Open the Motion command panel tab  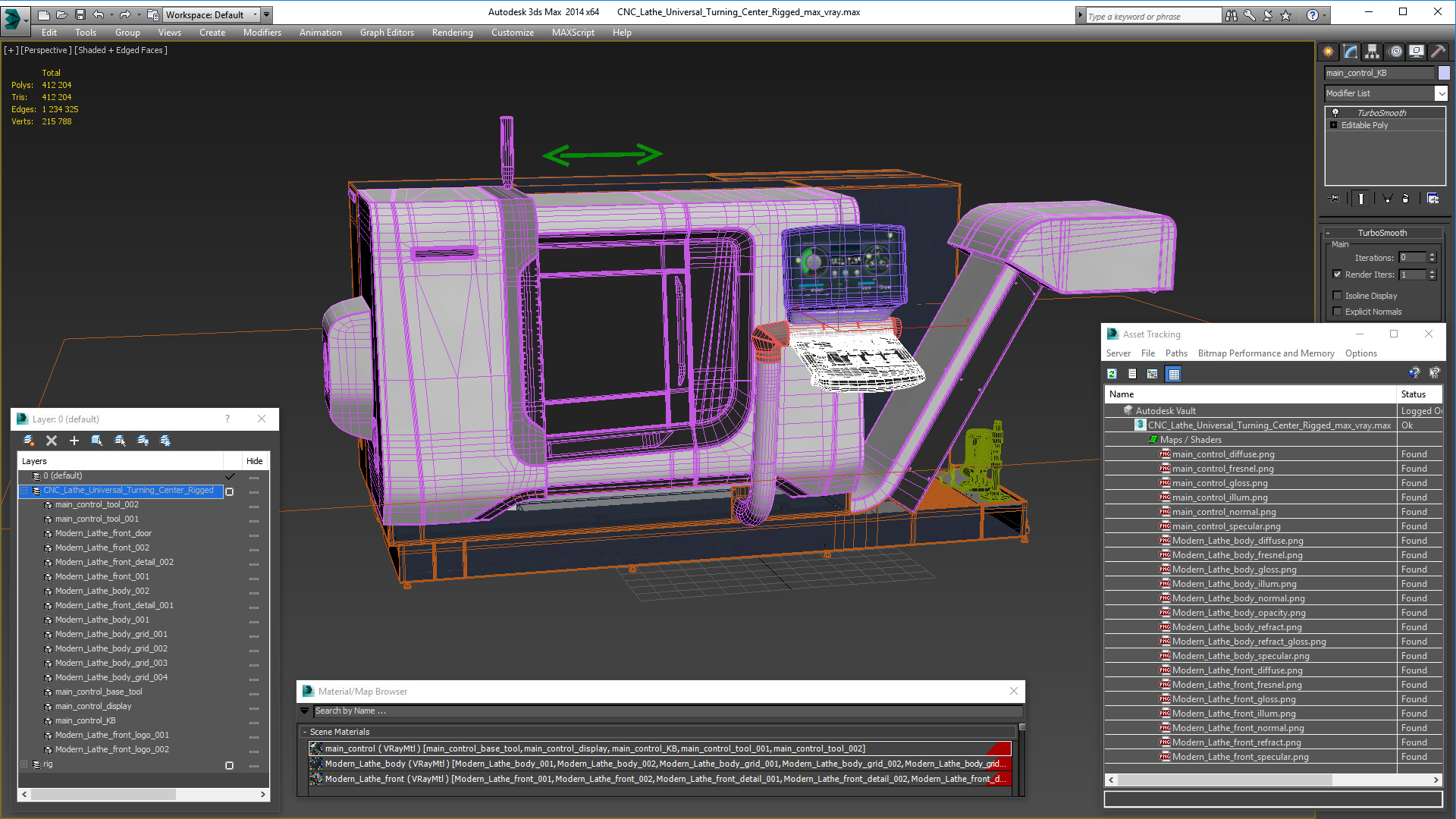coord(1395,52)
